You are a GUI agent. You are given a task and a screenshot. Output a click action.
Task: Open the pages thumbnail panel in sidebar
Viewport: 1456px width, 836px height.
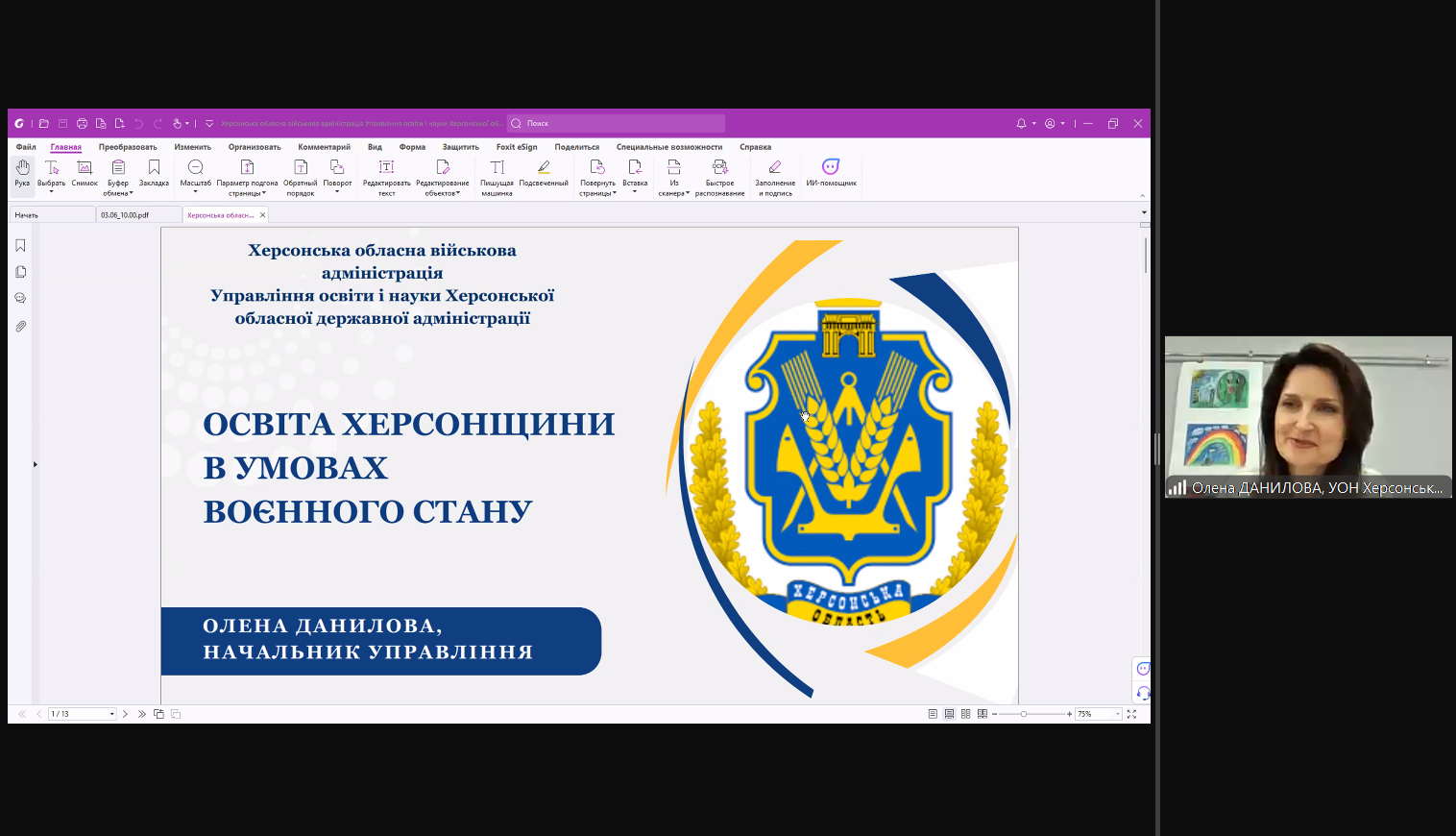pyautogui.click(x=20, y=272)
